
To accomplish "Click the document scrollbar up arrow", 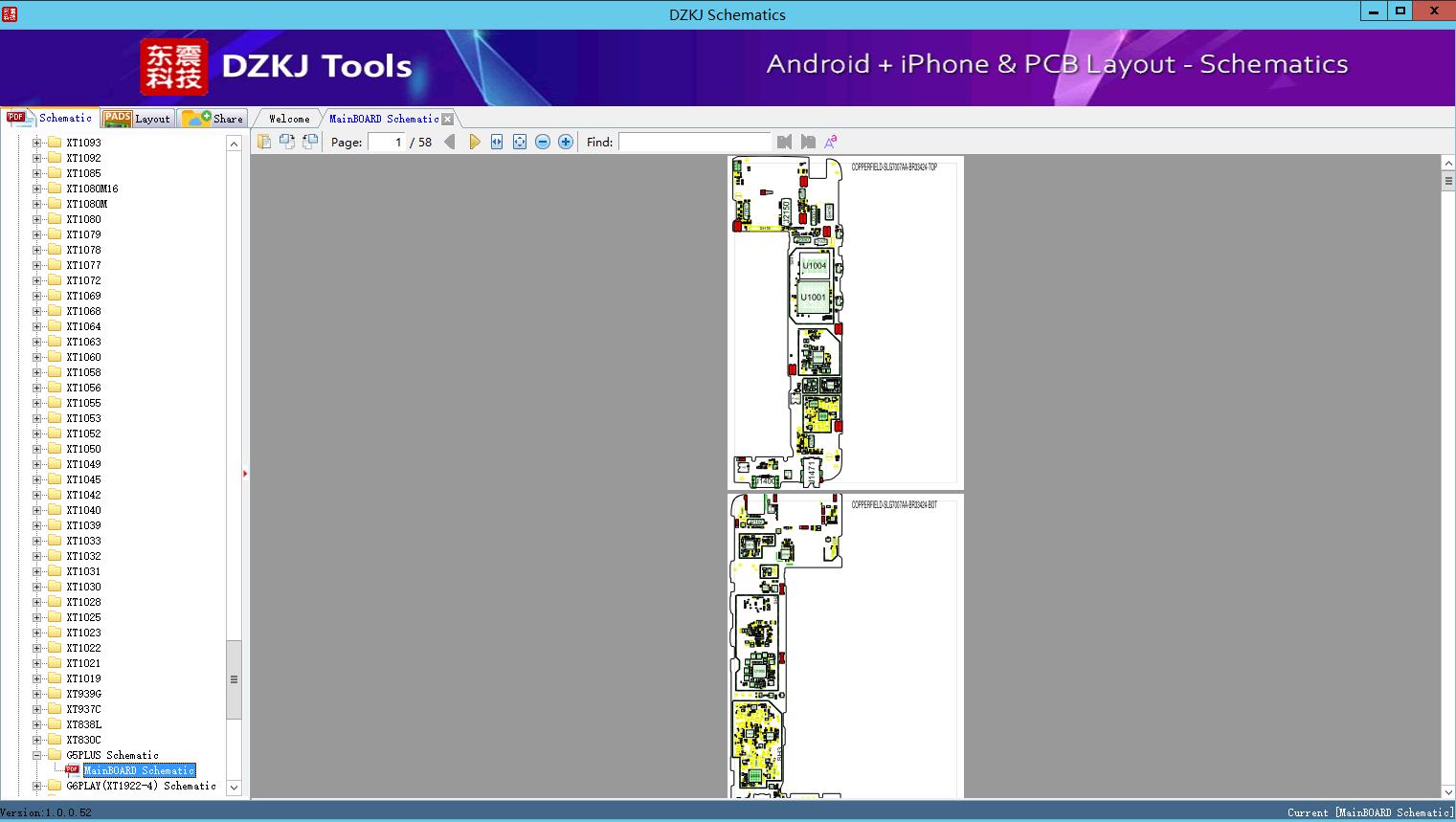I will [1448, 164].
